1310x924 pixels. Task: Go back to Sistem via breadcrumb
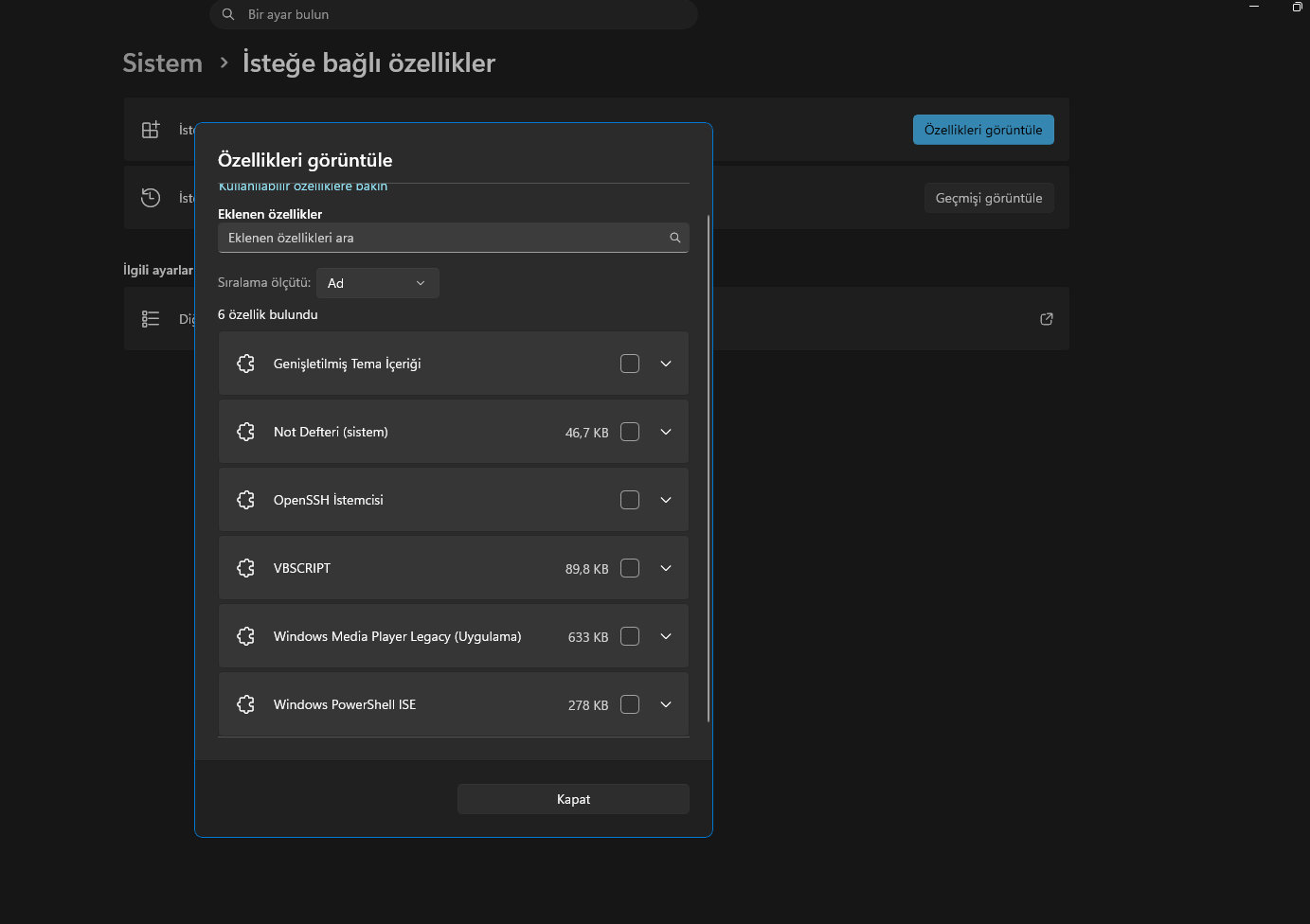coord(162,63)
